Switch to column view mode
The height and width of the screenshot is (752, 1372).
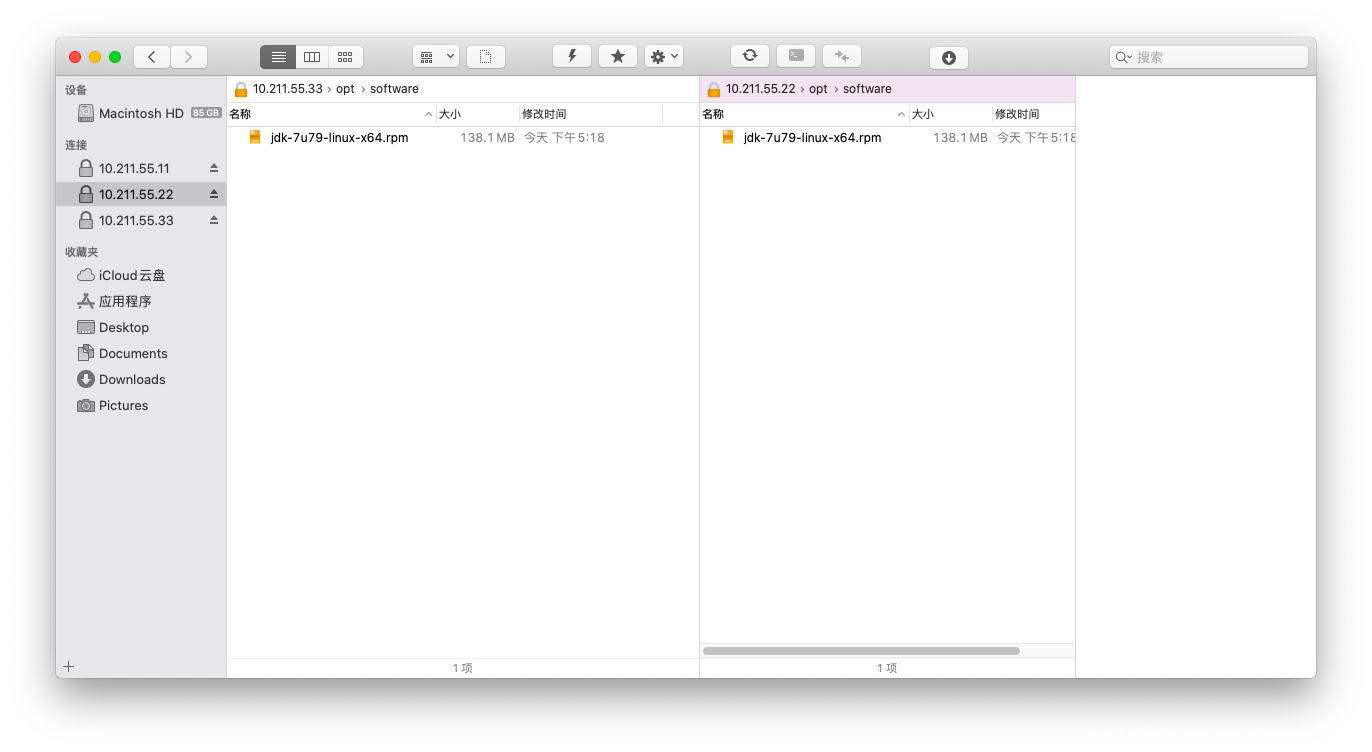coord(312,57)
